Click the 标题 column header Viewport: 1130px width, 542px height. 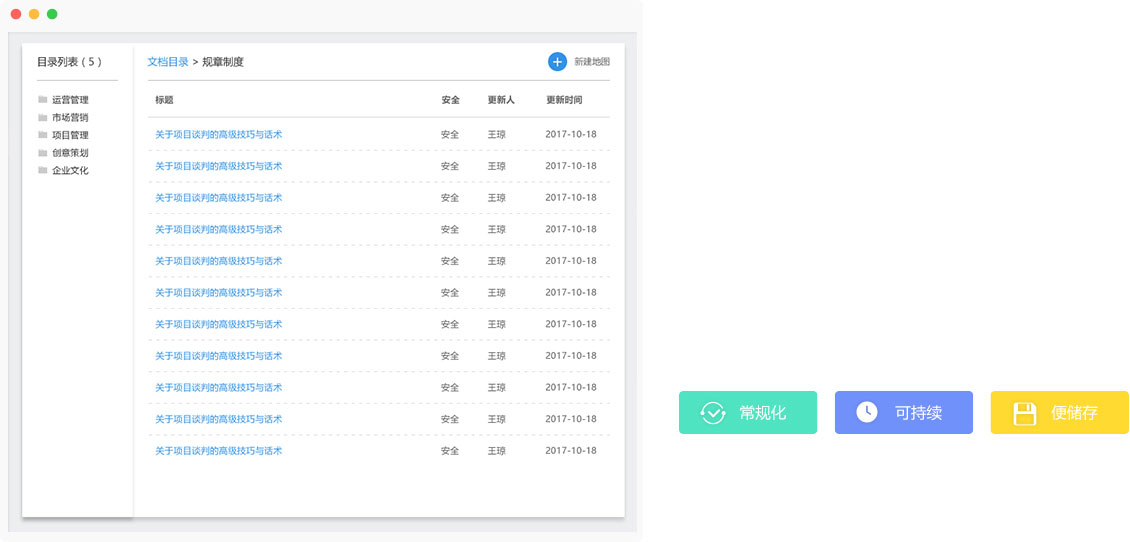164,100
